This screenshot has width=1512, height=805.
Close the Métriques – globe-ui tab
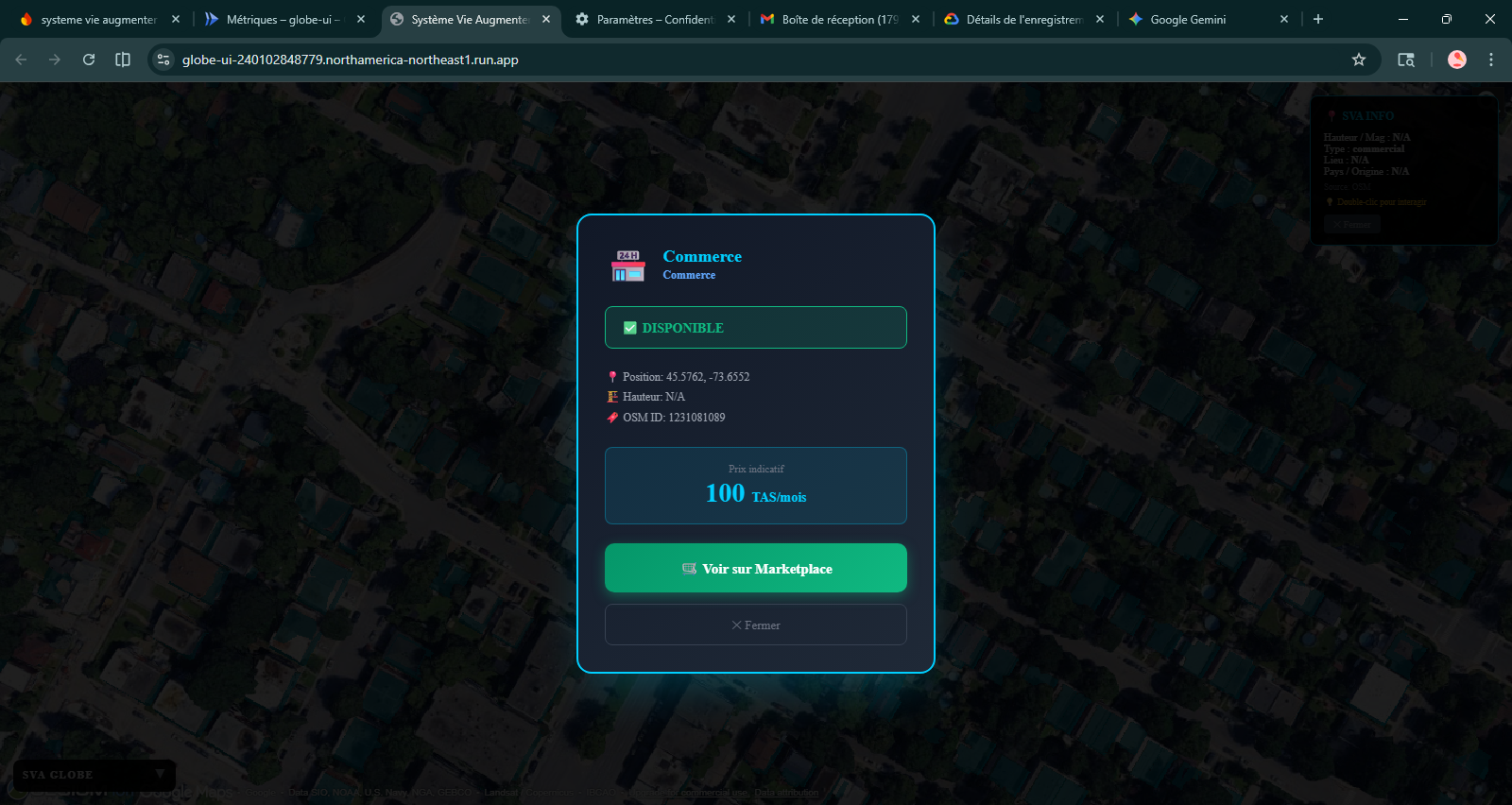(361, 19)
